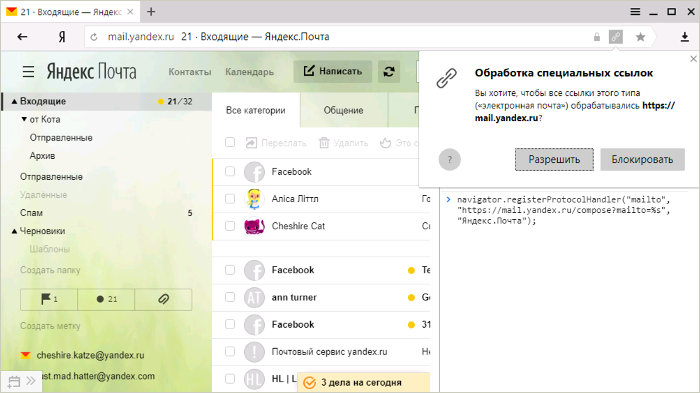The height and width of the screenshot is (393, 700).
Task: Click the Блокировать button
Action: [x=642, y=159]
